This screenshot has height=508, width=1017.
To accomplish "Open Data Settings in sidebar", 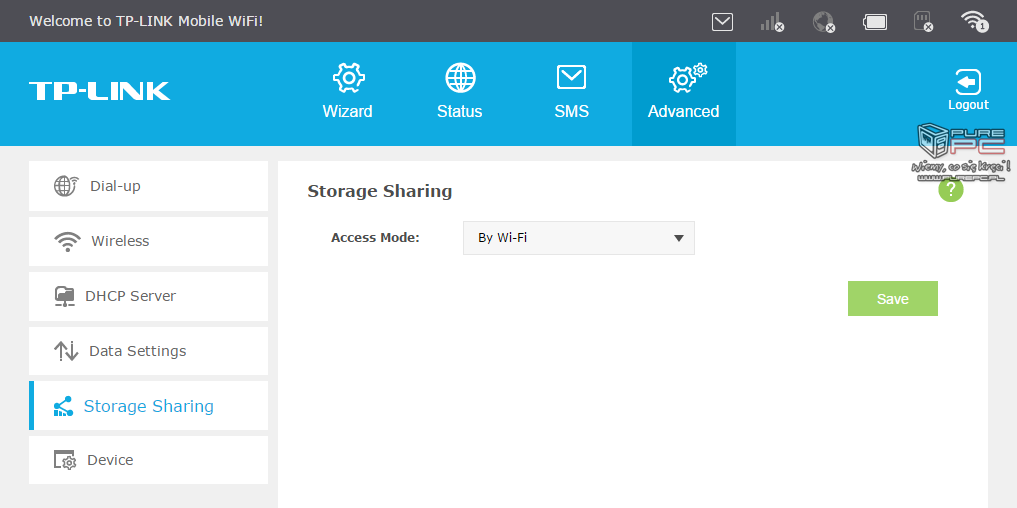I will click(148, 351).
